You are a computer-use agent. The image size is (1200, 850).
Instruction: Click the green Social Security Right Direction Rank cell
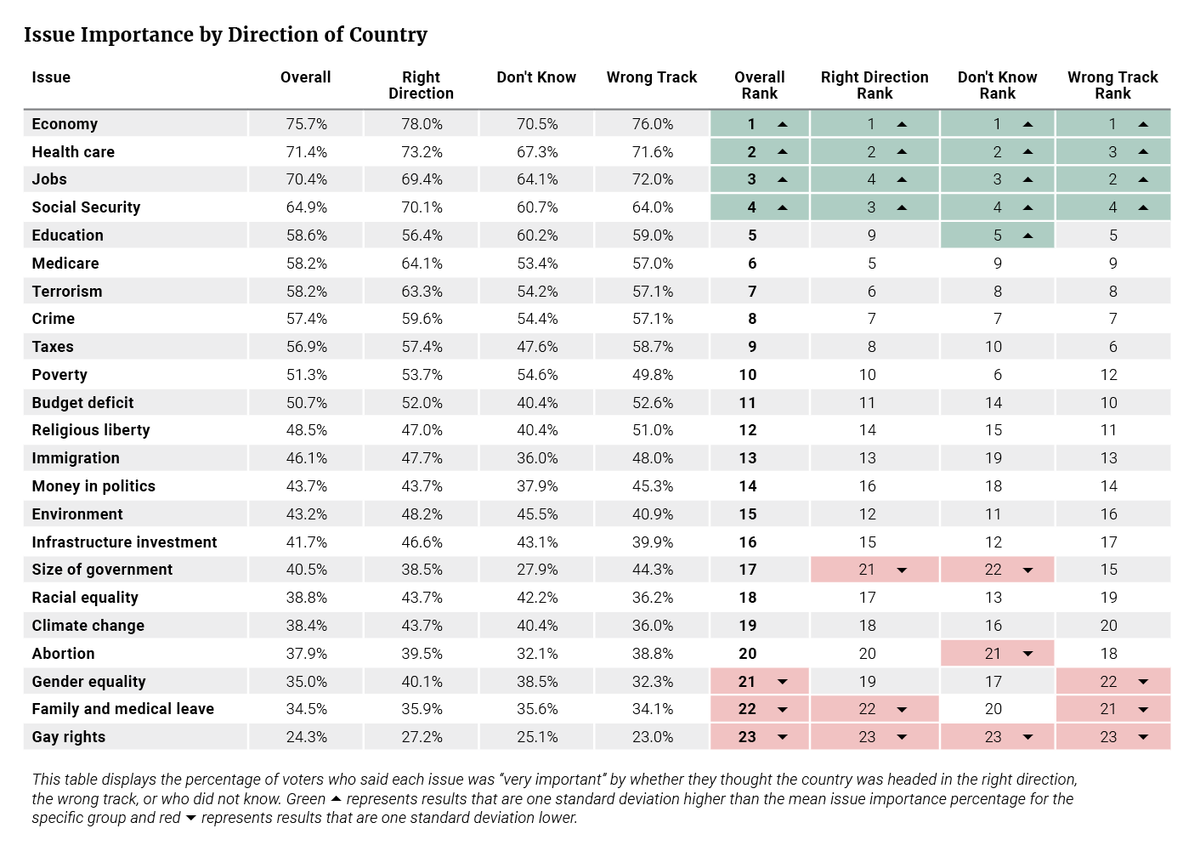coord(874,207)
